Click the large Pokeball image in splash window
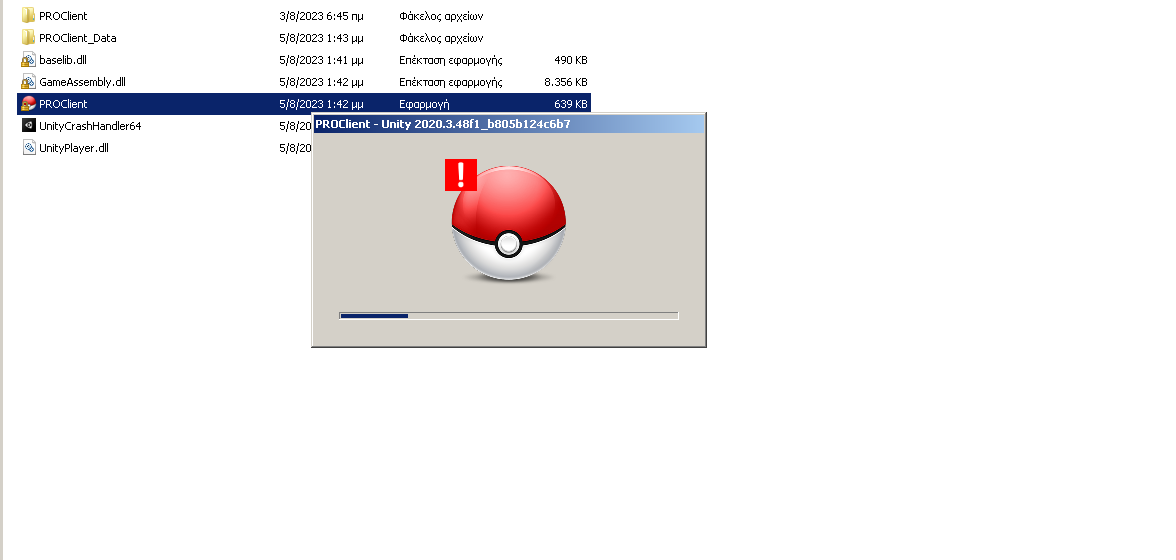1176x560 pixels. coord(508,223)
